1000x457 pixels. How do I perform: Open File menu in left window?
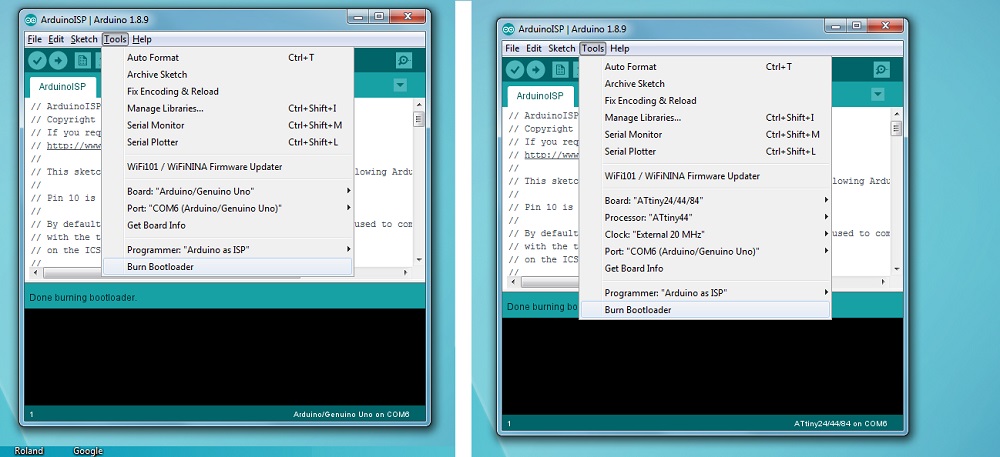coord(34,40)
